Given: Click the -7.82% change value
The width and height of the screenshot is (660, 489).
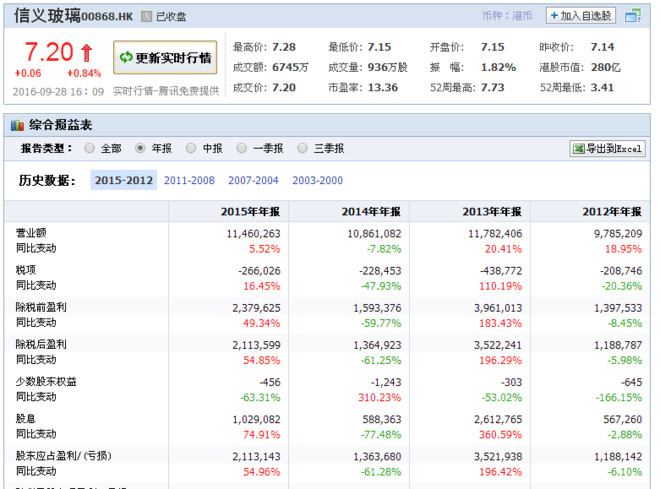Looking at the screenshot, I should click(383, 249).
